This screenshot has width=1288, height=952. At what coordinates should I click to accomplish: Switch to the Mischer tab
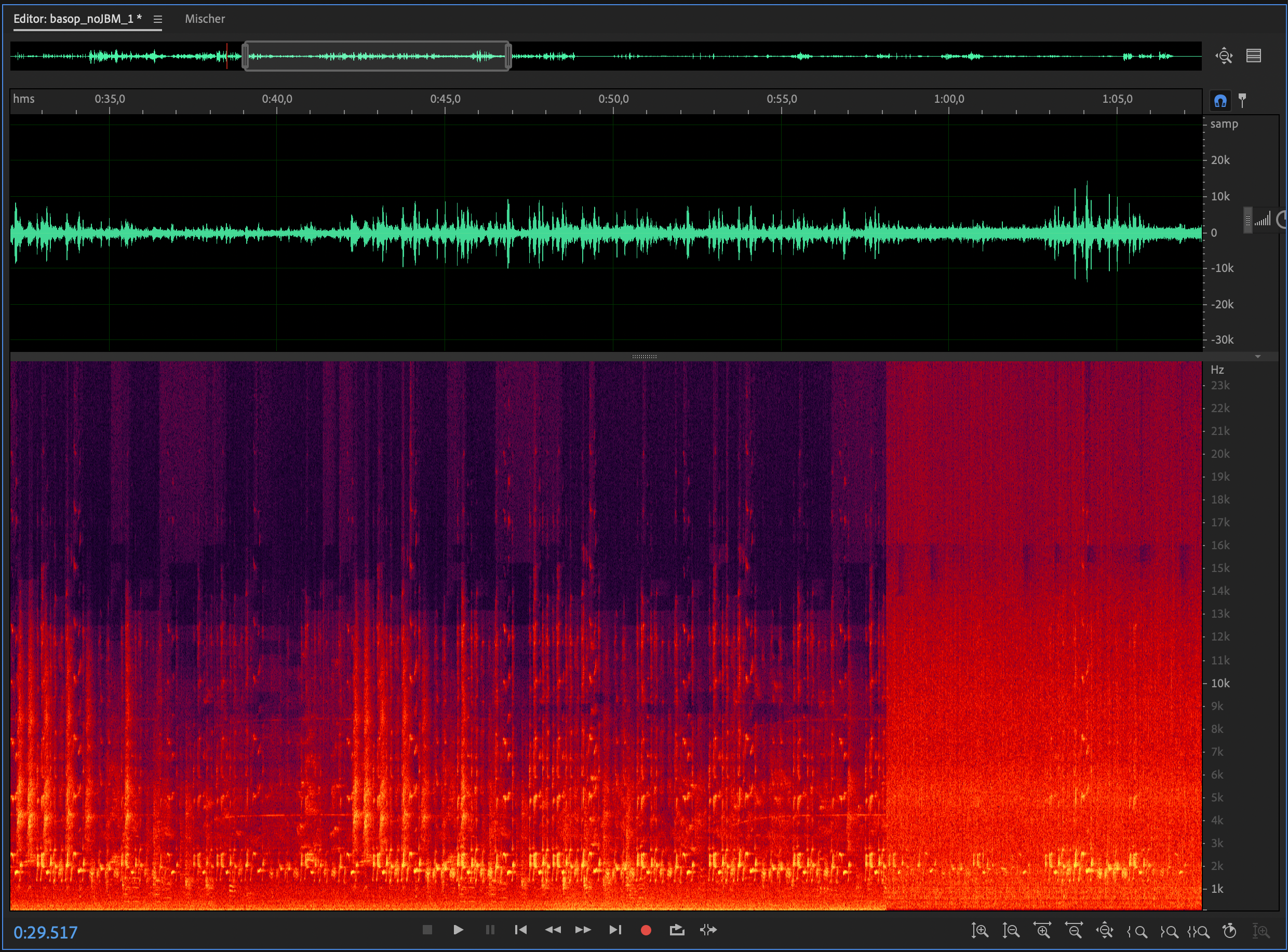click(205, 19)
